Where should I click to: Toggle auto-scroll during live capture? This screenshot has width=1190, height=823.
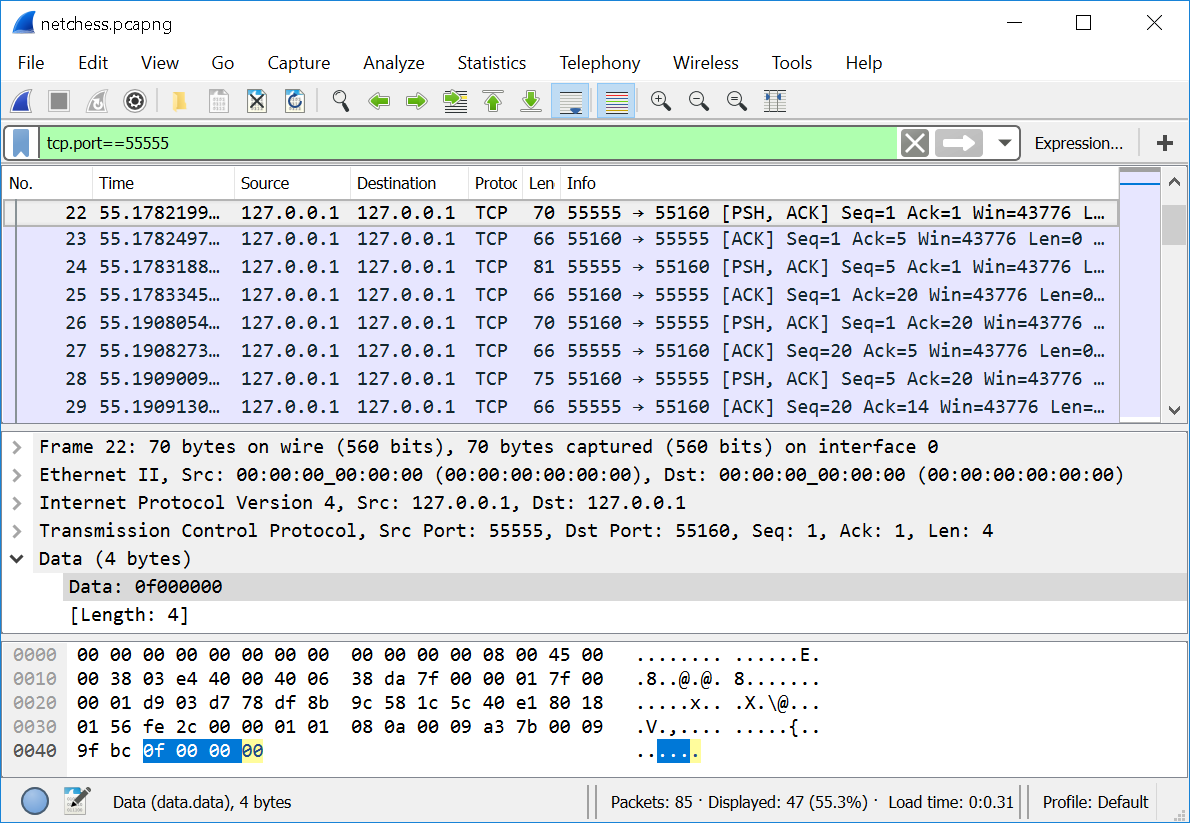[x=570, y=101]
